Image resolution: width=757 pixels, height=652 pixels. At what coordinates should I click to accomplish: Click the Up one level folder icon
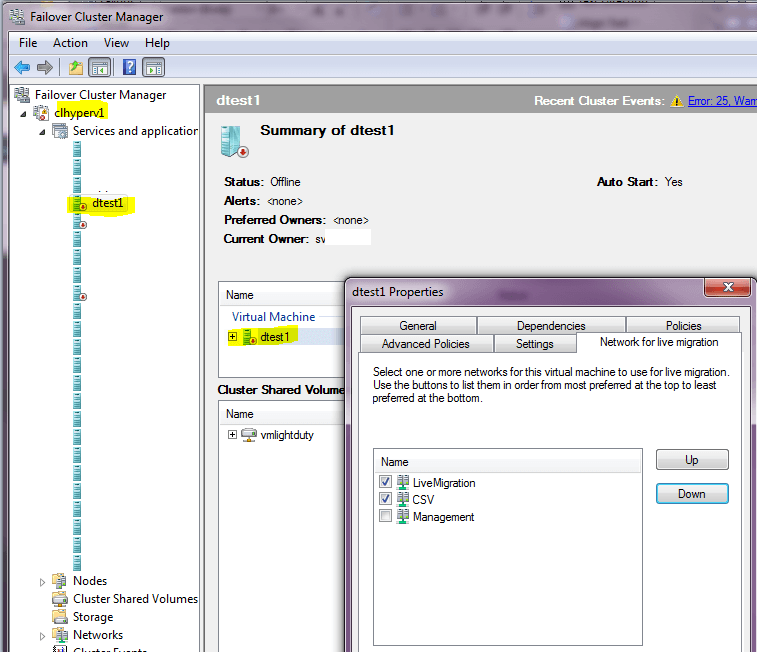click(76, 68)
